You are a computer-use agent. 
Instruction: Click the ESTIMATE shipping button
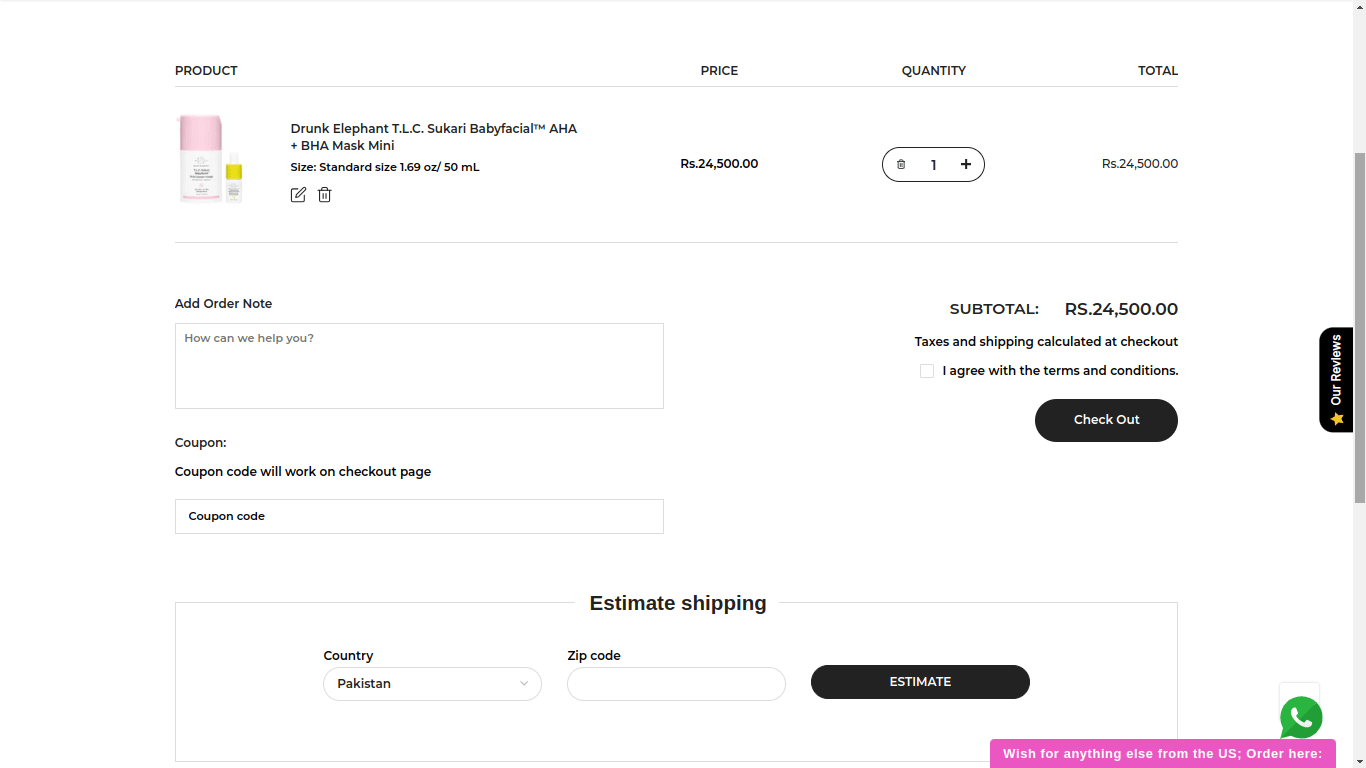click(x=920, y=682)
